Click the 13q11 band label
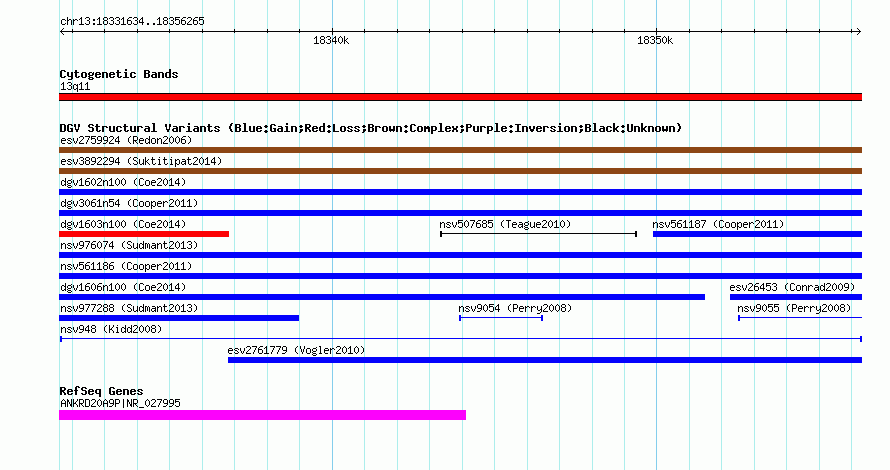This screenshot has height=470, width=890. point(75,86)
